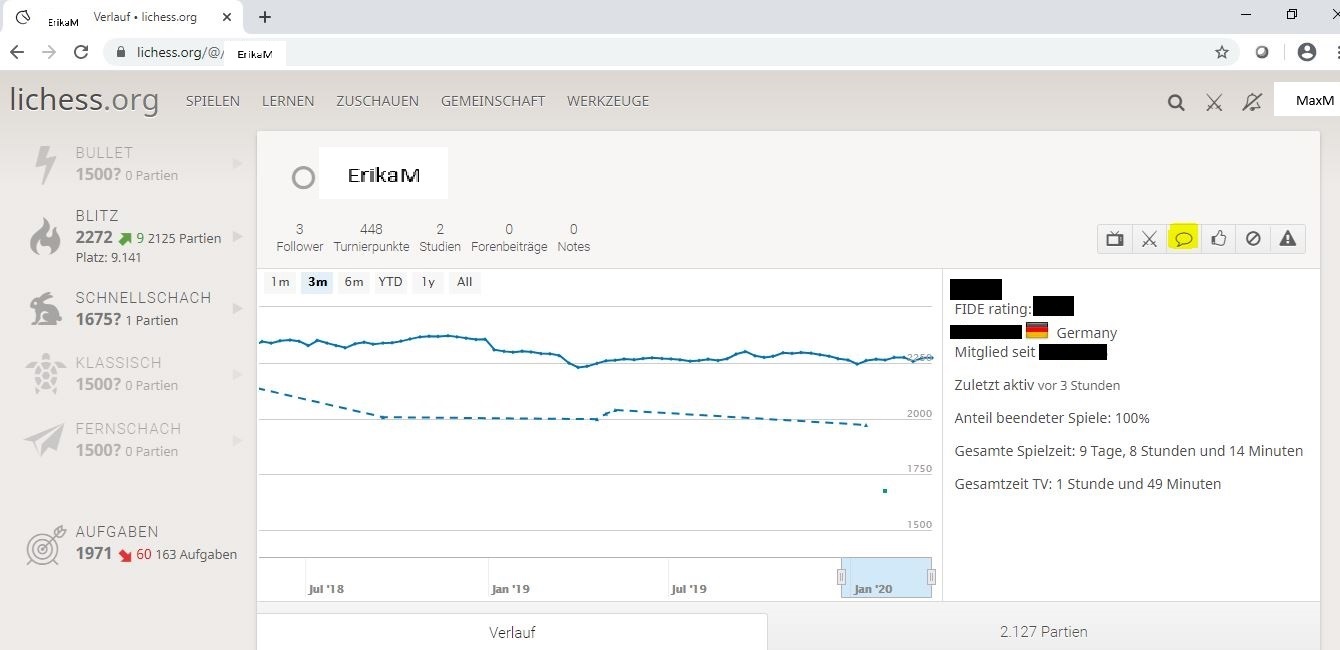Click the TV watch icon button
Image resolution: width=1340 pixels, height=650 pixels.
pos(1114,238)
